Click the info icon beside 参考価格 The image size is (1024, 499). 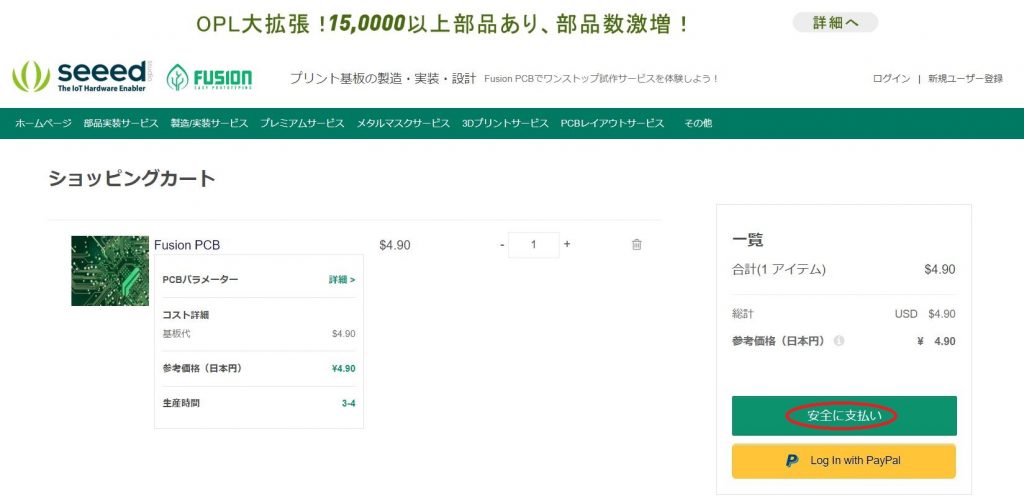coord(839,341)
